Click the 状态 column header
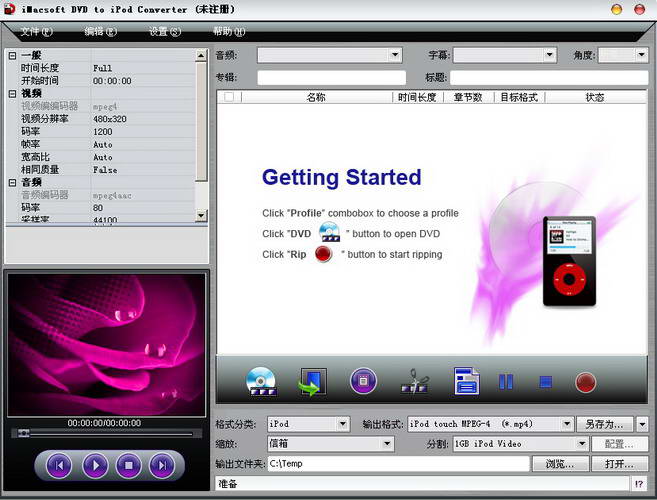Viewport: 657px width, 500px height. click(595, 97)
